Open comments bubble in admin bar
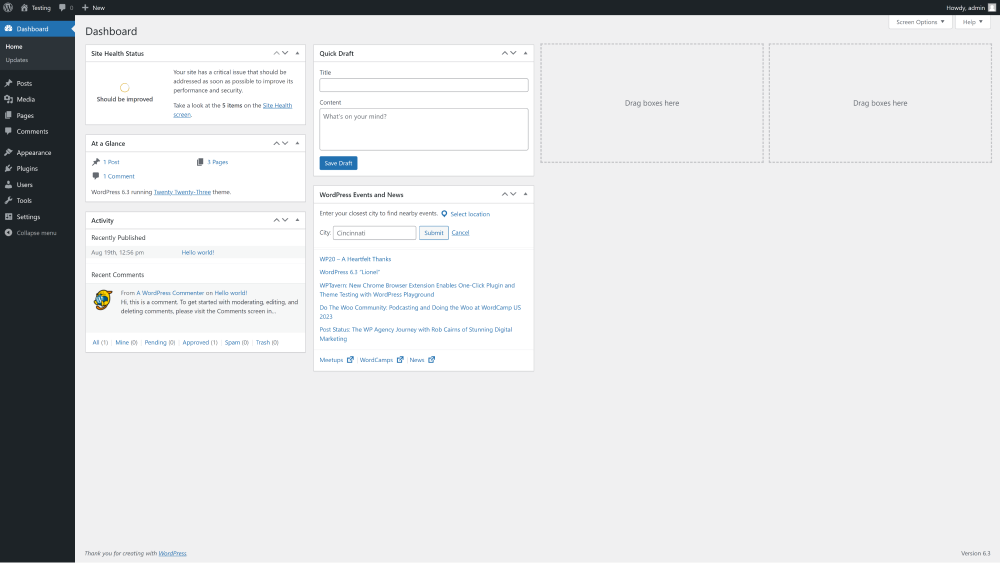The height and width of the screenshot is (563, 1000). point(62,8)
